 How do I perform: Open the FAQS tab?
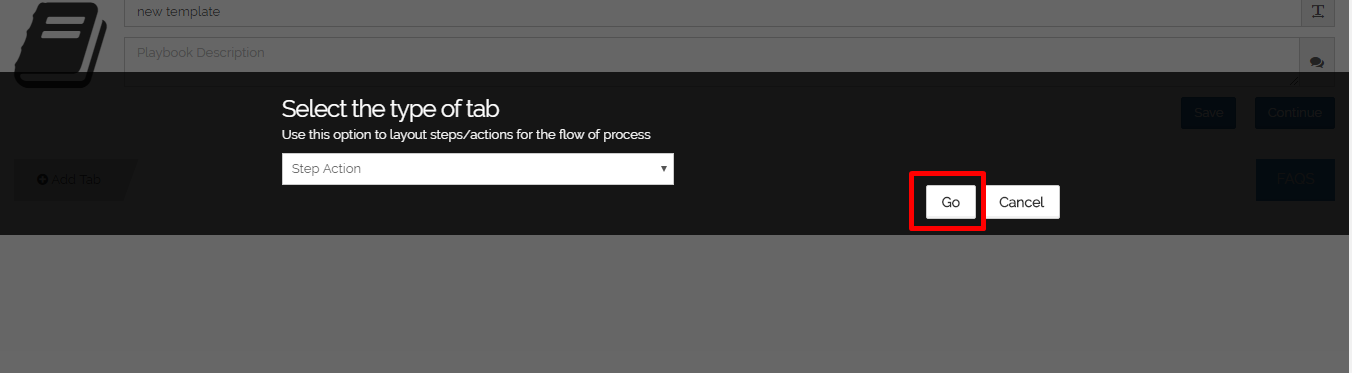click(1295, 180)
